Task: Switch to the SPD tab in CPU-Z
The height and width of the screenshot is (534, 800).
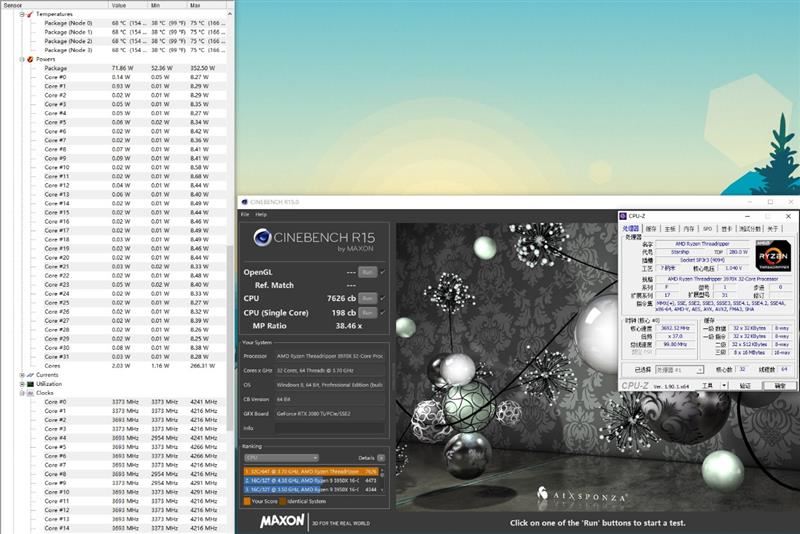Action: [x=707, y=229]
